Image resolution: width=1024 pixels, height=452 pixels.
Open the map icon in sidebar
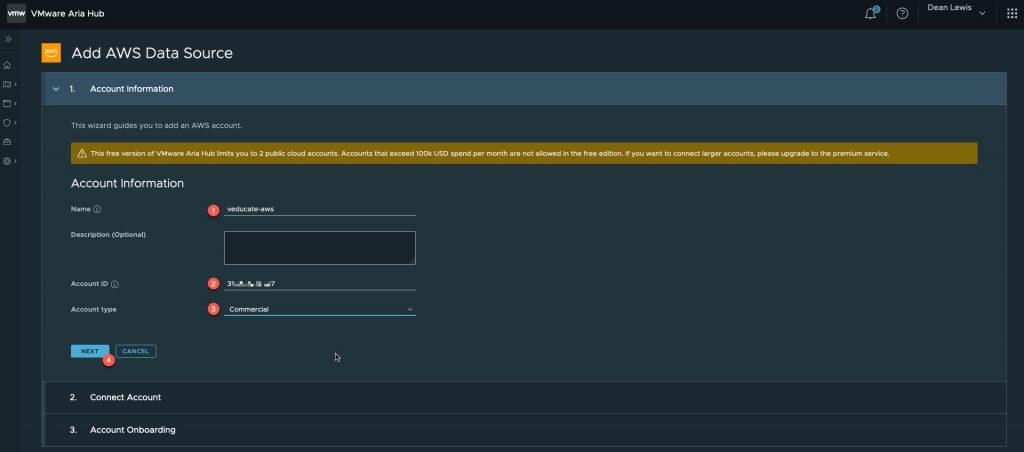[x=7, y=84]
